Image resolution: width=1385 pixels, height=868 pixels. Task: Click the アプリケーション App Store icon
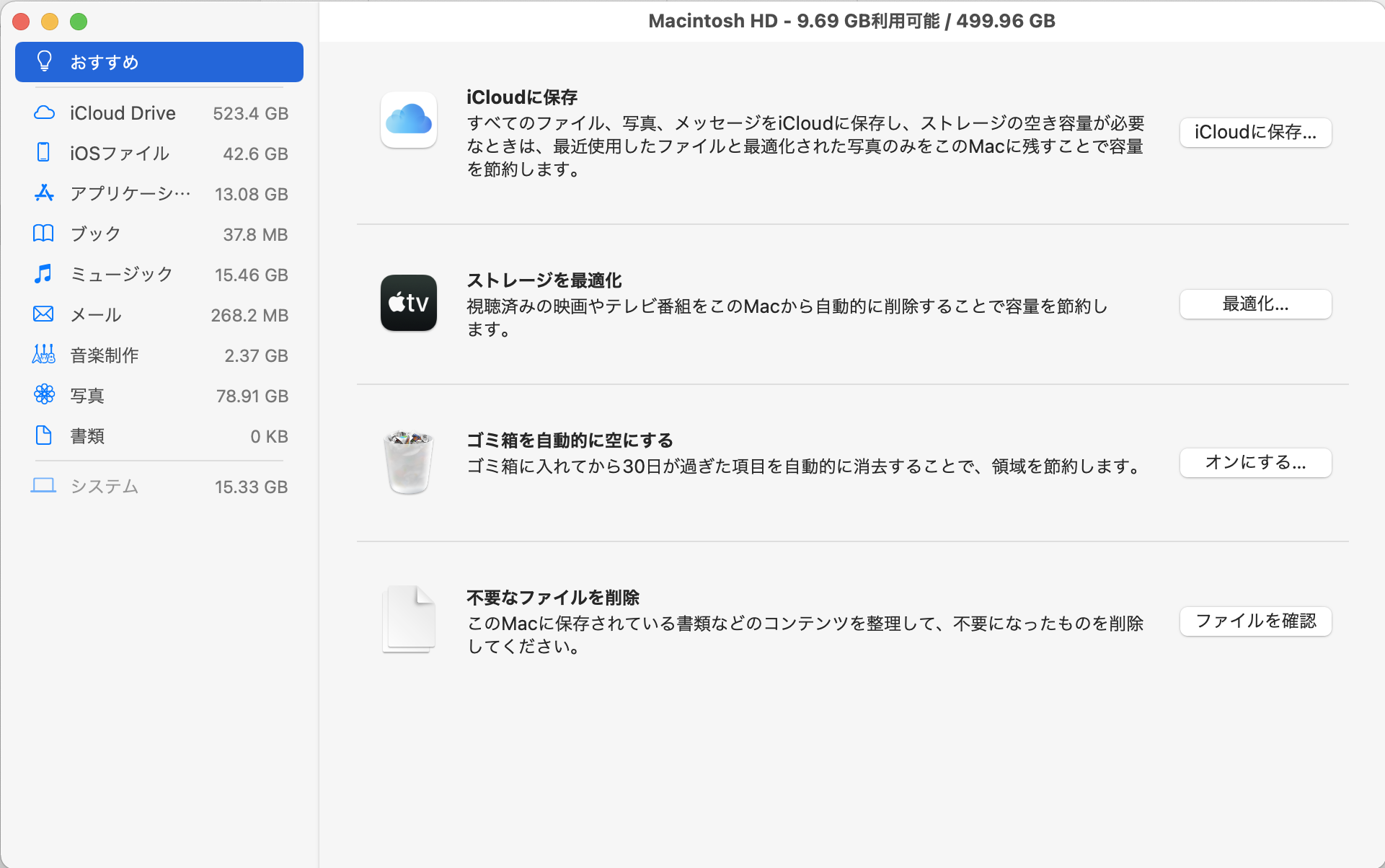tap(44, 193)
